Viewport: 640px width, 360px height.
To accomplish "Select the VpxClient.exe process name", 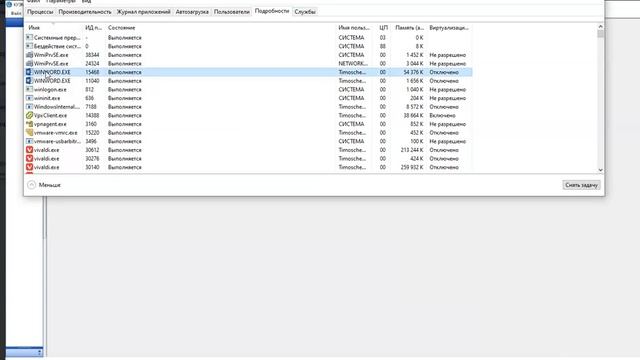I will (50, 116).
